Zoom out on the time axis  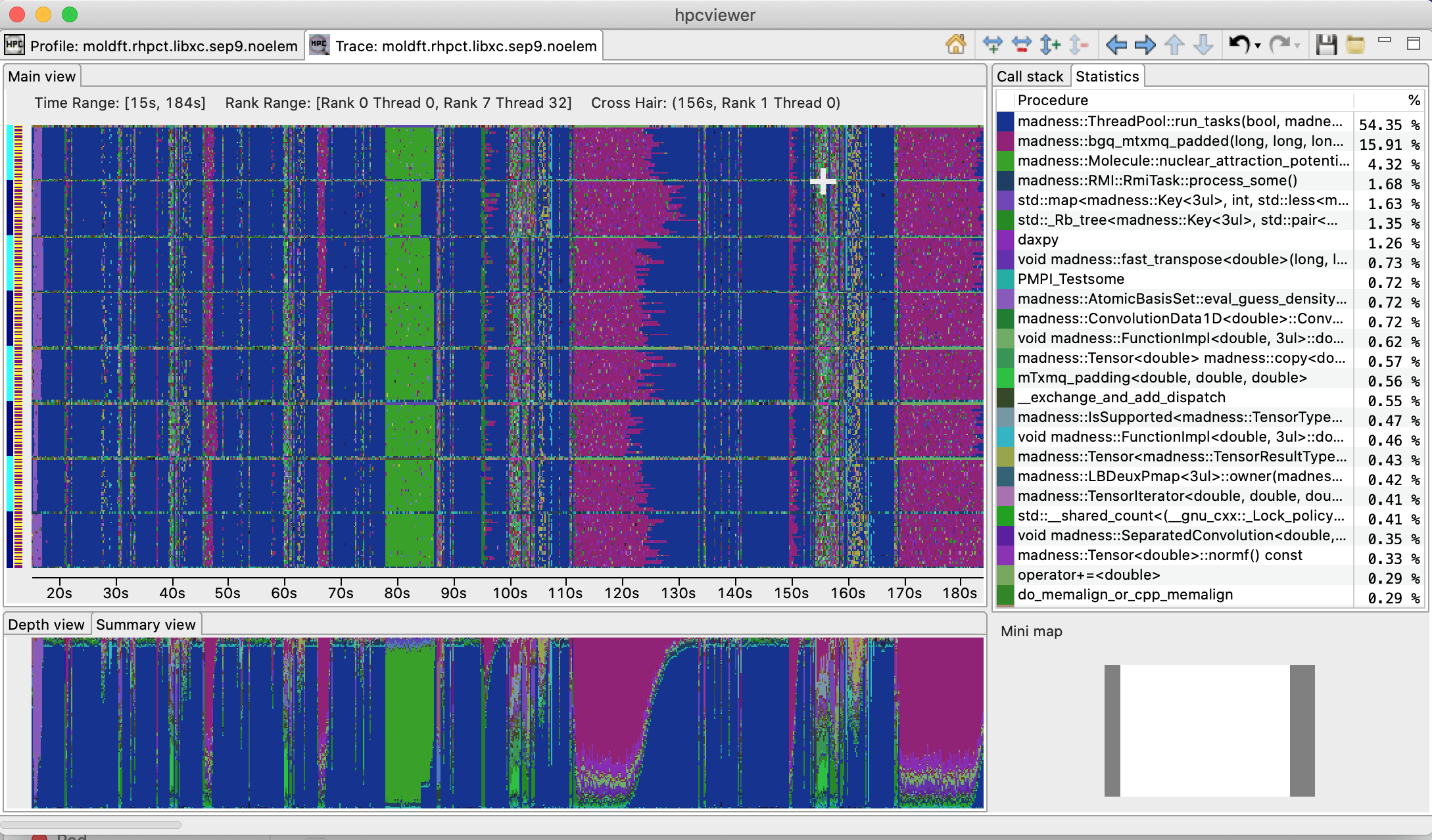(1021, 45)
